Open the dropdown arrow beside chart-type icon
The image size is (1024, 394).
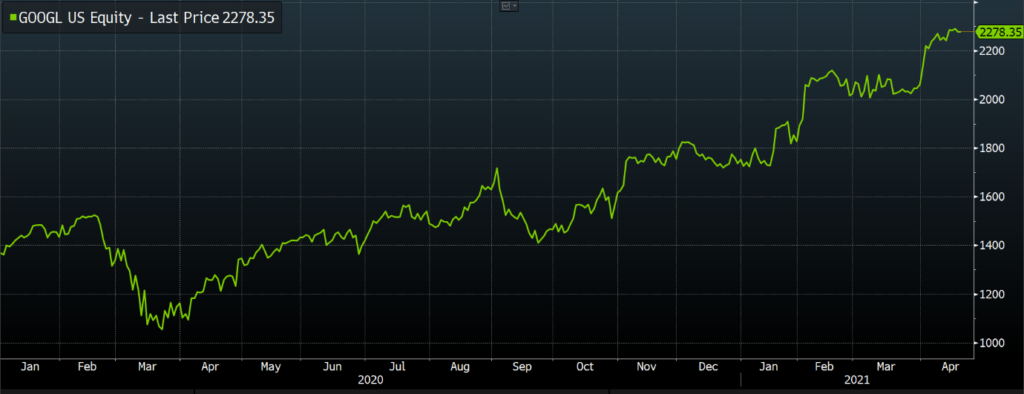[515, 6]
